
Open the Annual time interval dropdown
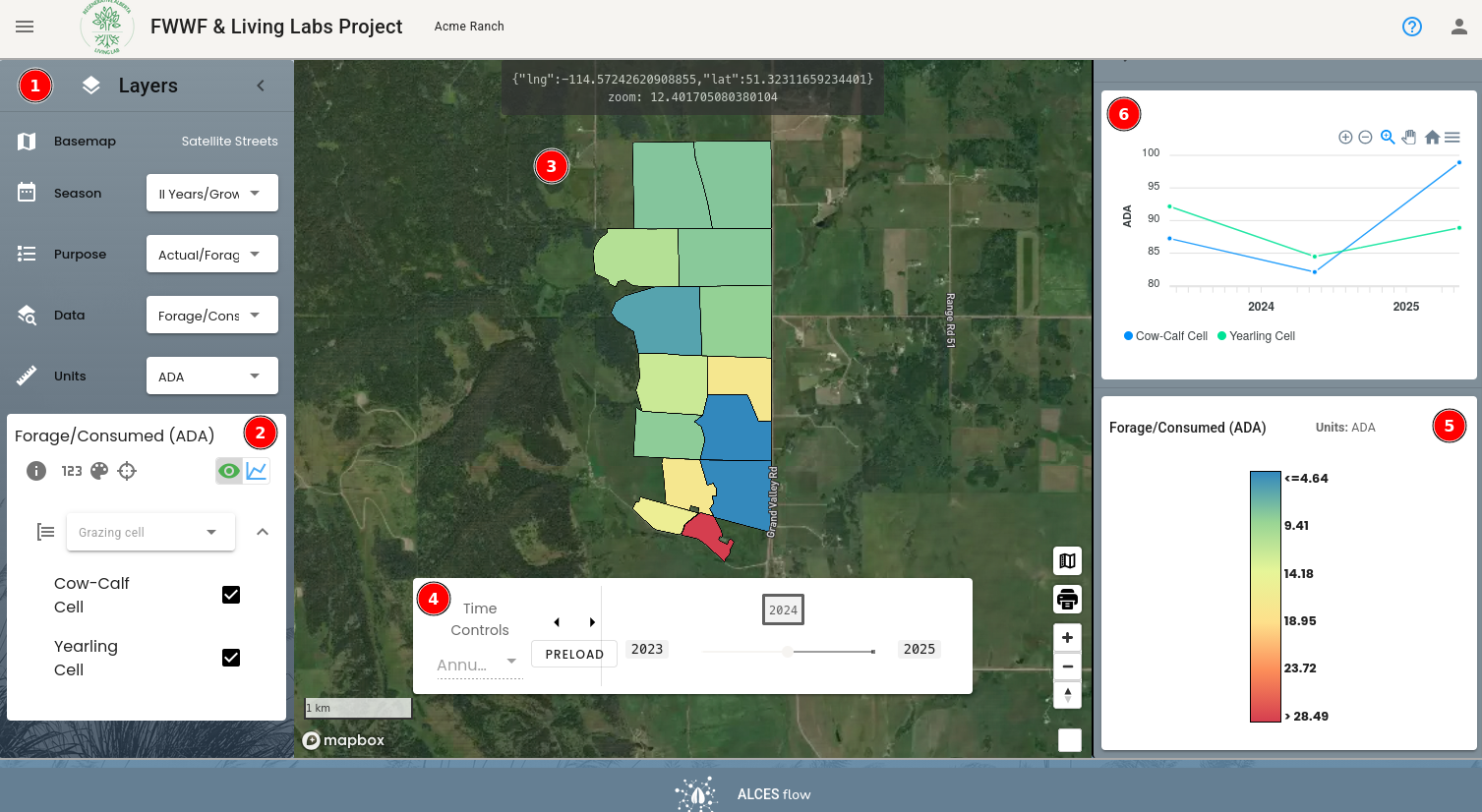(x=479, y=665)
